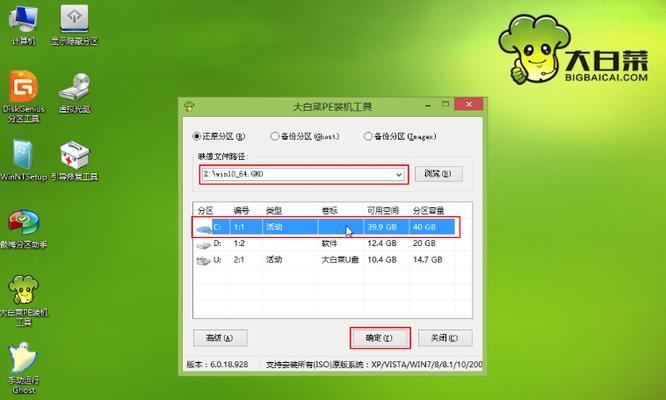Click the 确定 confirm button
Image resolution: width=666 pixels, height=400 pixels.
pyautogui.click(x=380, y=338)
